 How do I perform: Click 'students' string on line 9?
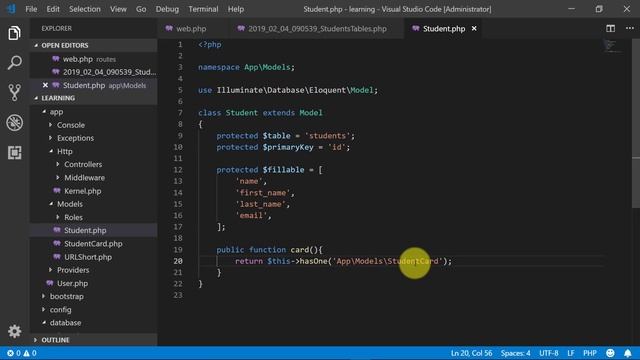(327, 136)
